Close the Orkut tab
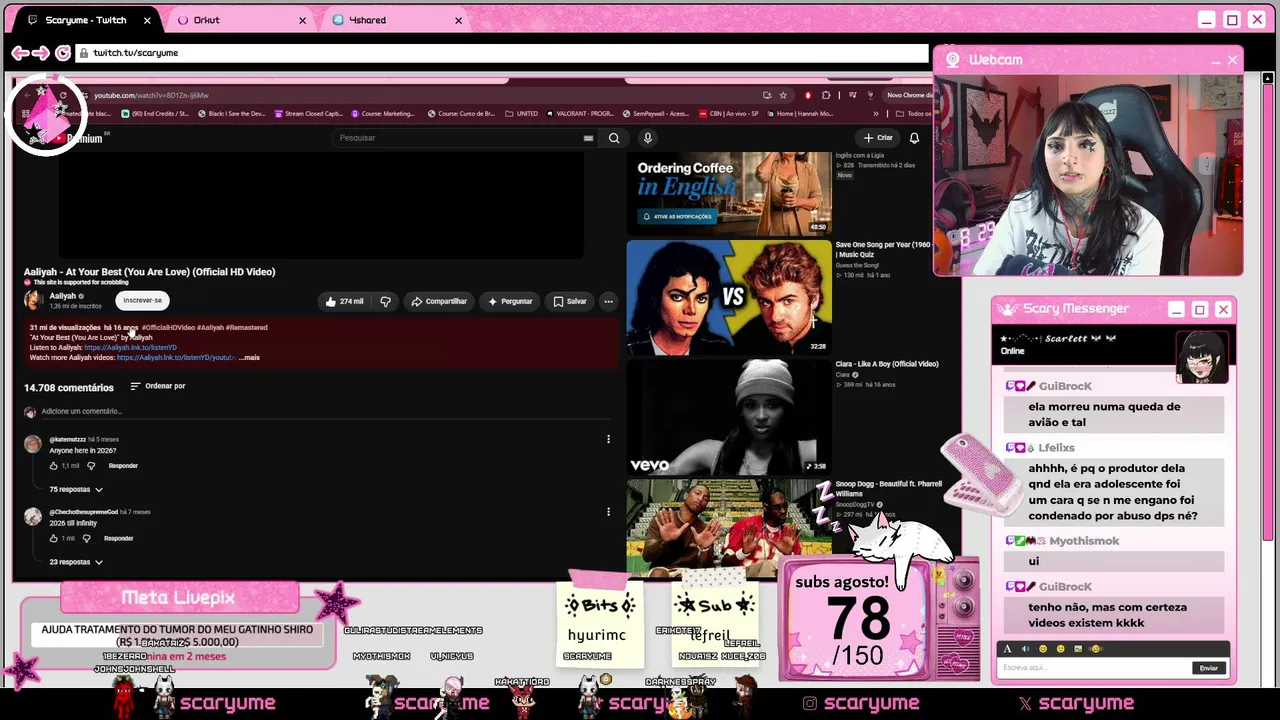1280x720 pixels. tap(303, 20)
